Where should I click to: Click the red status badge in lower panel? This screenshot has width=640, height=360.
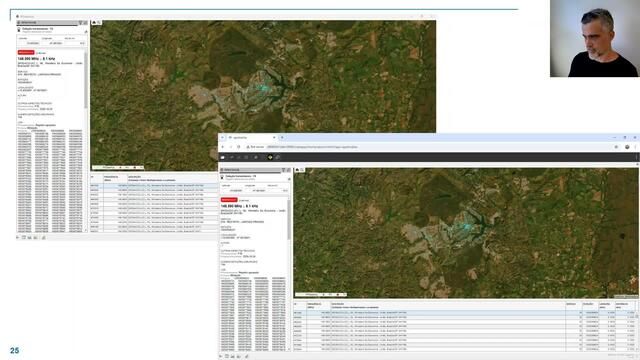[229, 200]
